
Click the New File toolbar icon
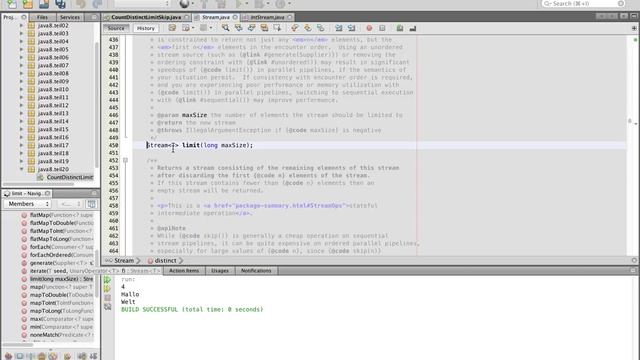point(11,4)
